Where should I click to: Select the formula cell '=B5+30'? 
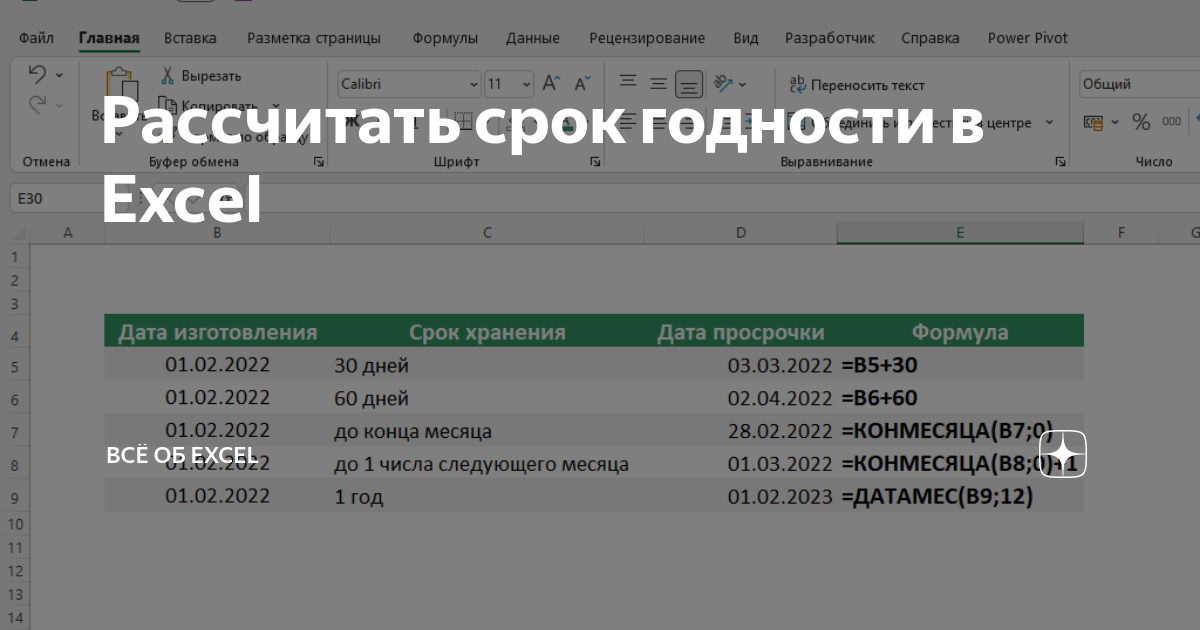coord(960,366)
